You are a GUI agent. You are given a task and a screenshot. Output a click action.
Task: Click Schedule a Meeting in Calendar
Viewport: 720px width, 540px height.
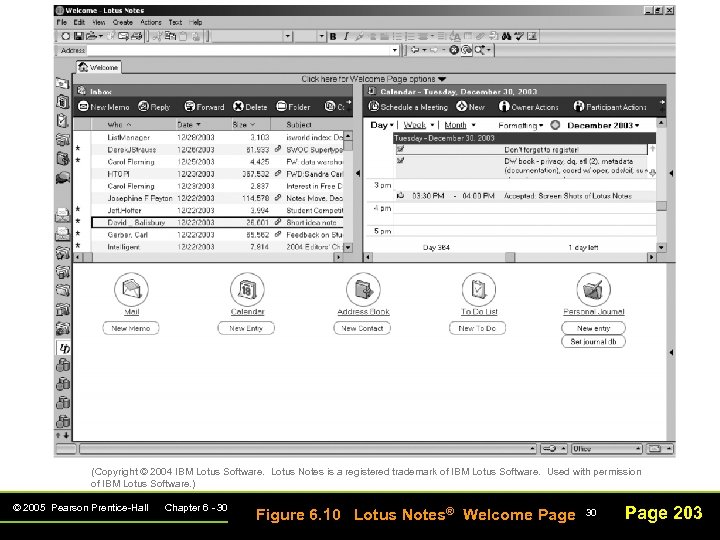point(408,107)
